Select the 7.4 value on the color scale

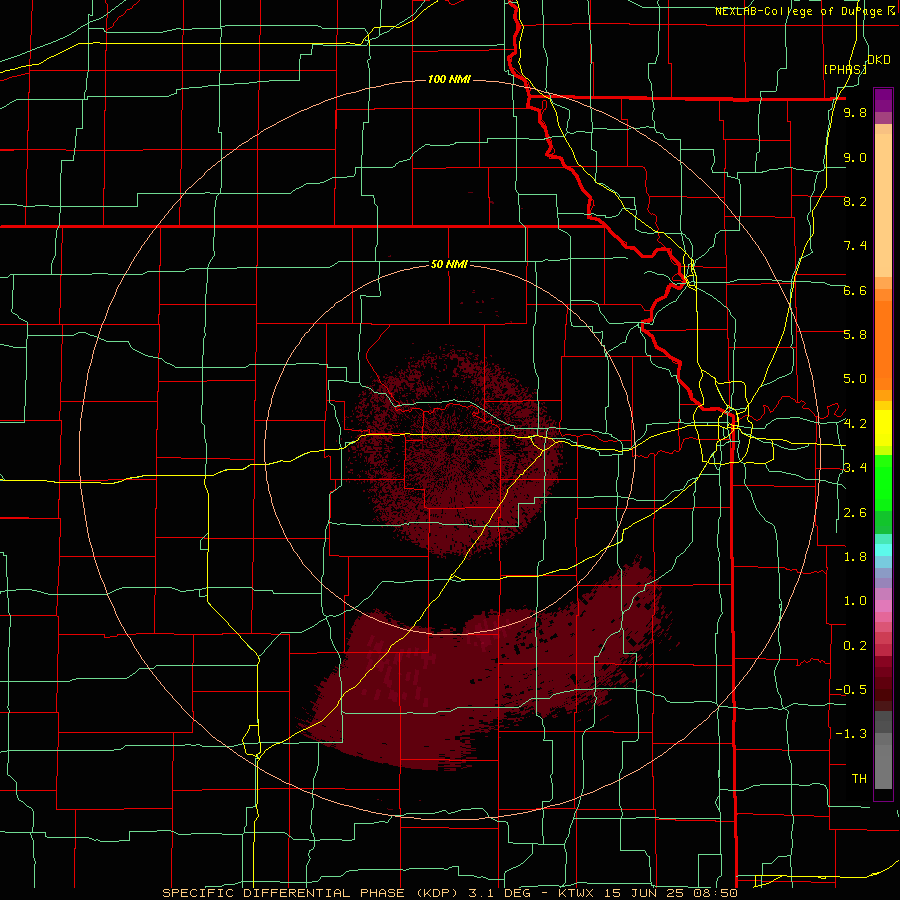coord(855,246)
